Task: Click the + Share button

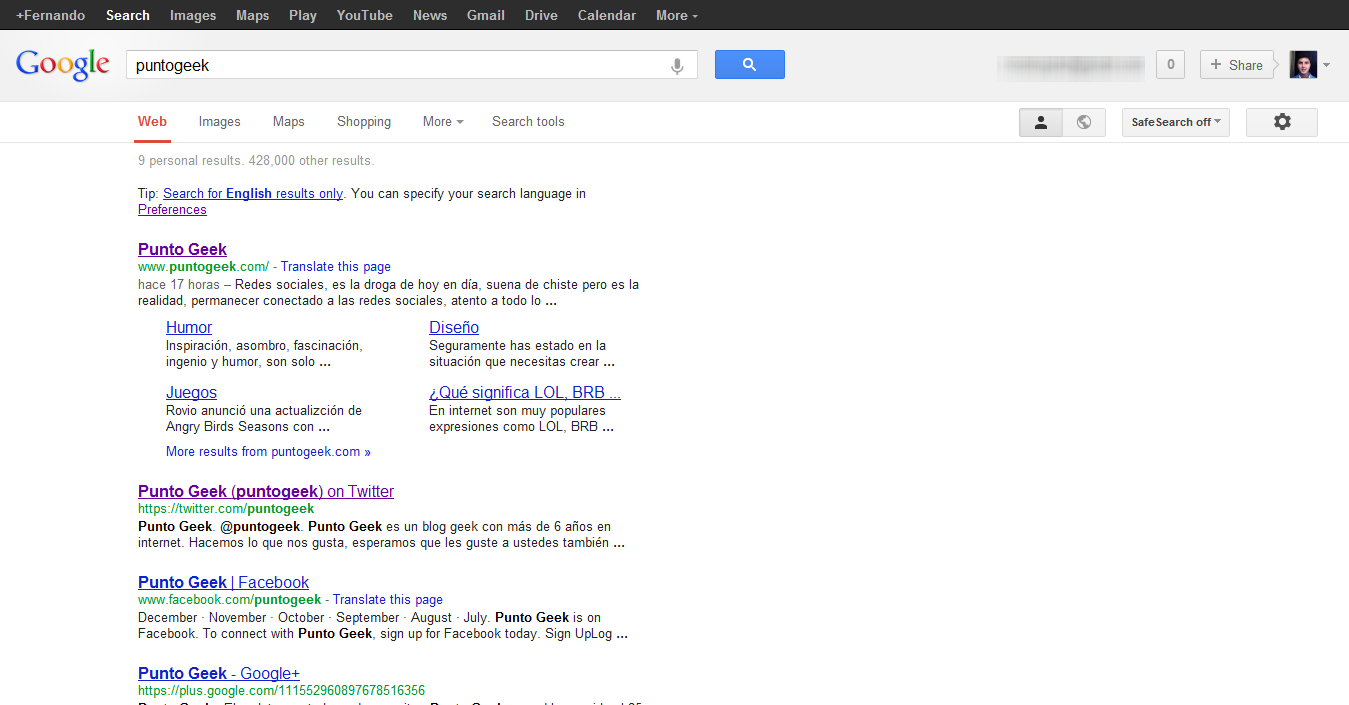Action: pos(1236,65)
